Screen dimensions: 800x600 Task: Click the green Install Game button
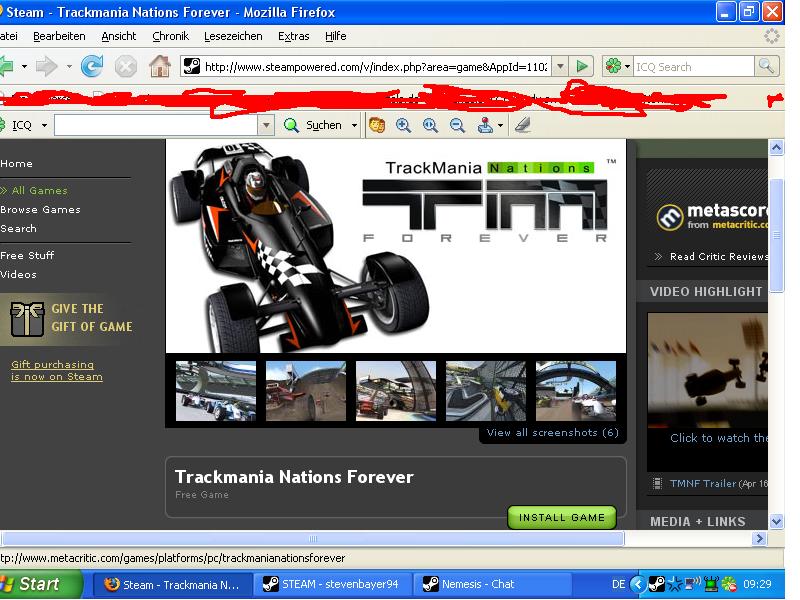click(562, 517)
